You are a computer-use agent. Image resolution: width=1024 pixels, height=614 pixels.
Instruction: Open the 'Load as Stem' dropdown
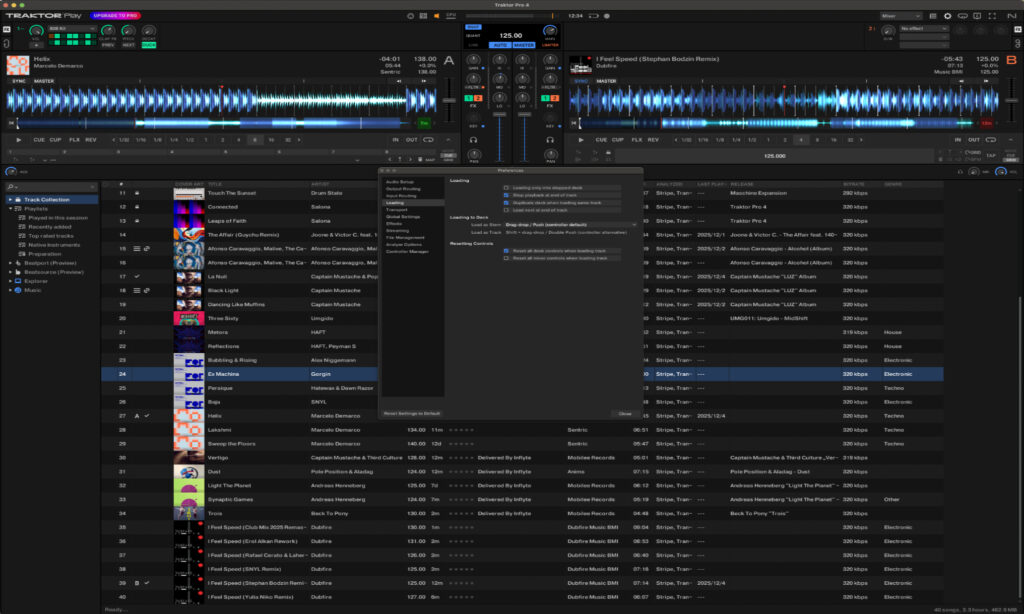tap(568, 224)
